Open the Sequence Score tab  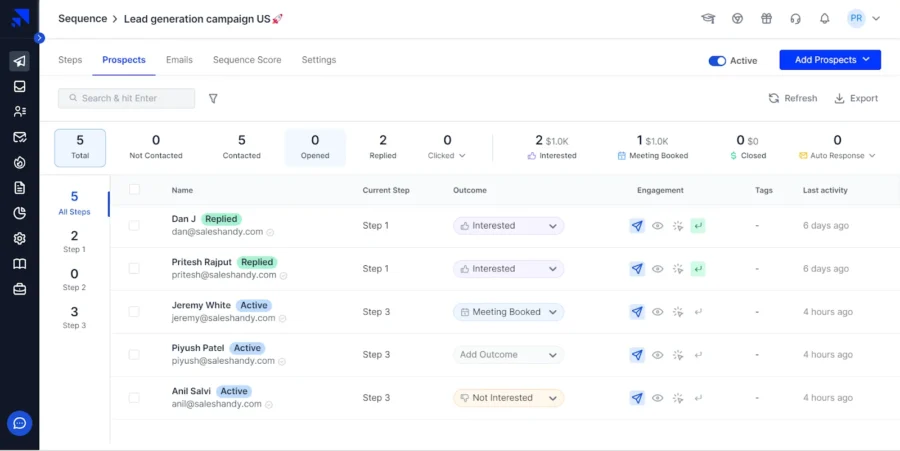pyautogui.click(x=247, y=60)
